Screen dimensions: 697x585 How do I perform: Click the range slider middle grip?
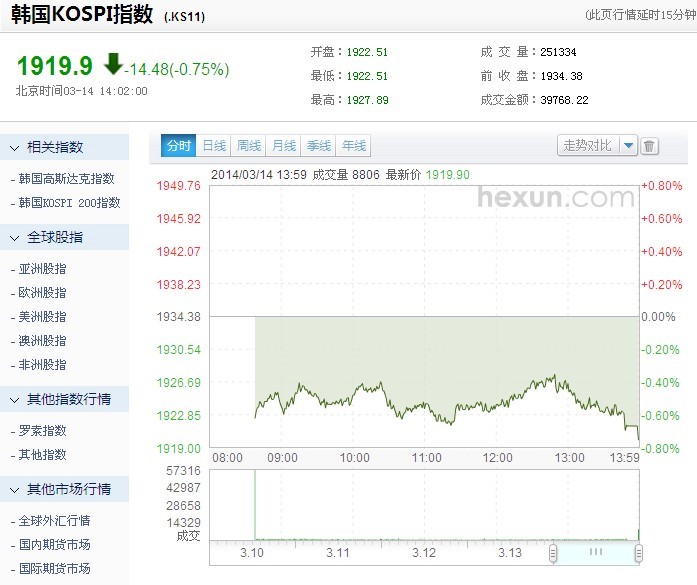pyautogui.click(x=596, y=552)
